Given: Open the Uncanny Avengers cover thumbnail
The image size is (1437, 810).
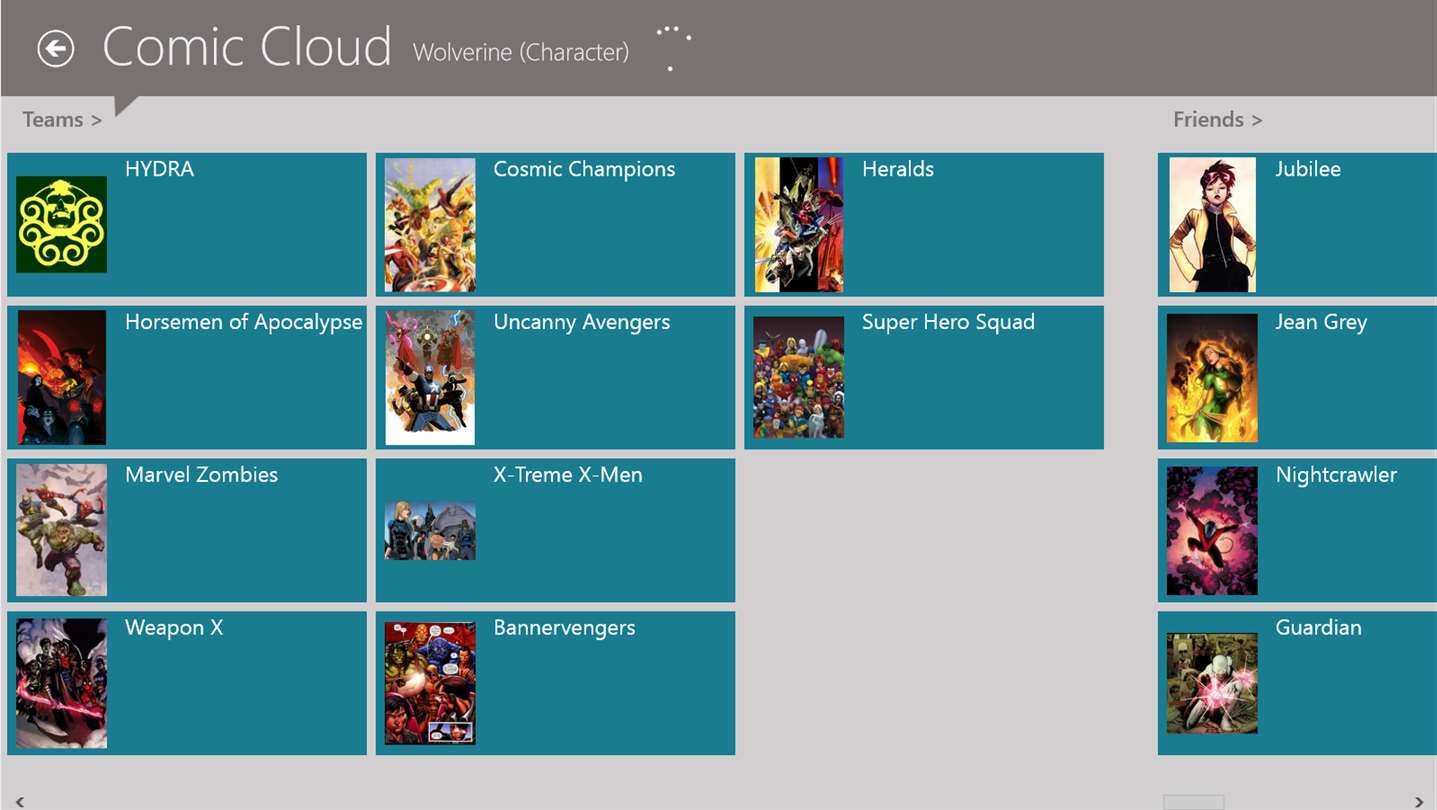Looking at the screenshot, I should (x=430, y=378).
